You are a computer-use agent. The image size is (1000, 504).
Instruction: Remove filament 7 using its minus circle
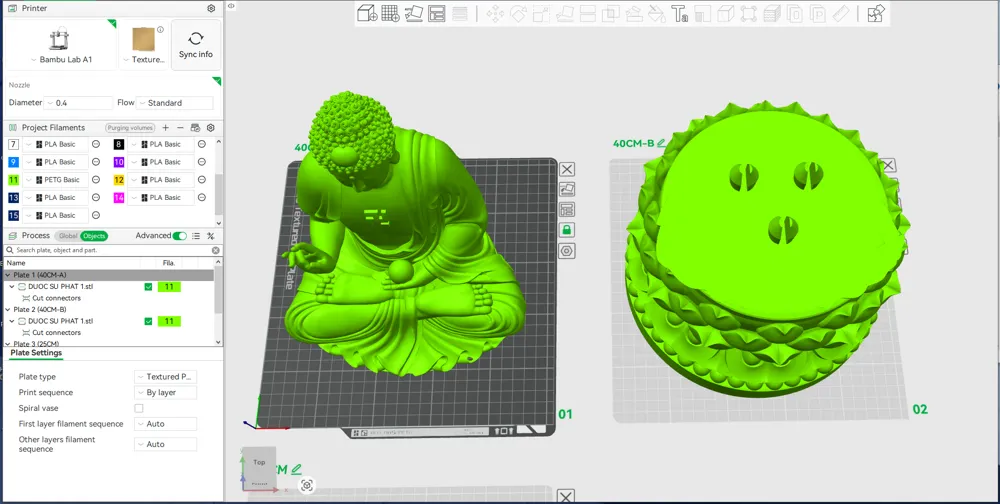point(96,144)
